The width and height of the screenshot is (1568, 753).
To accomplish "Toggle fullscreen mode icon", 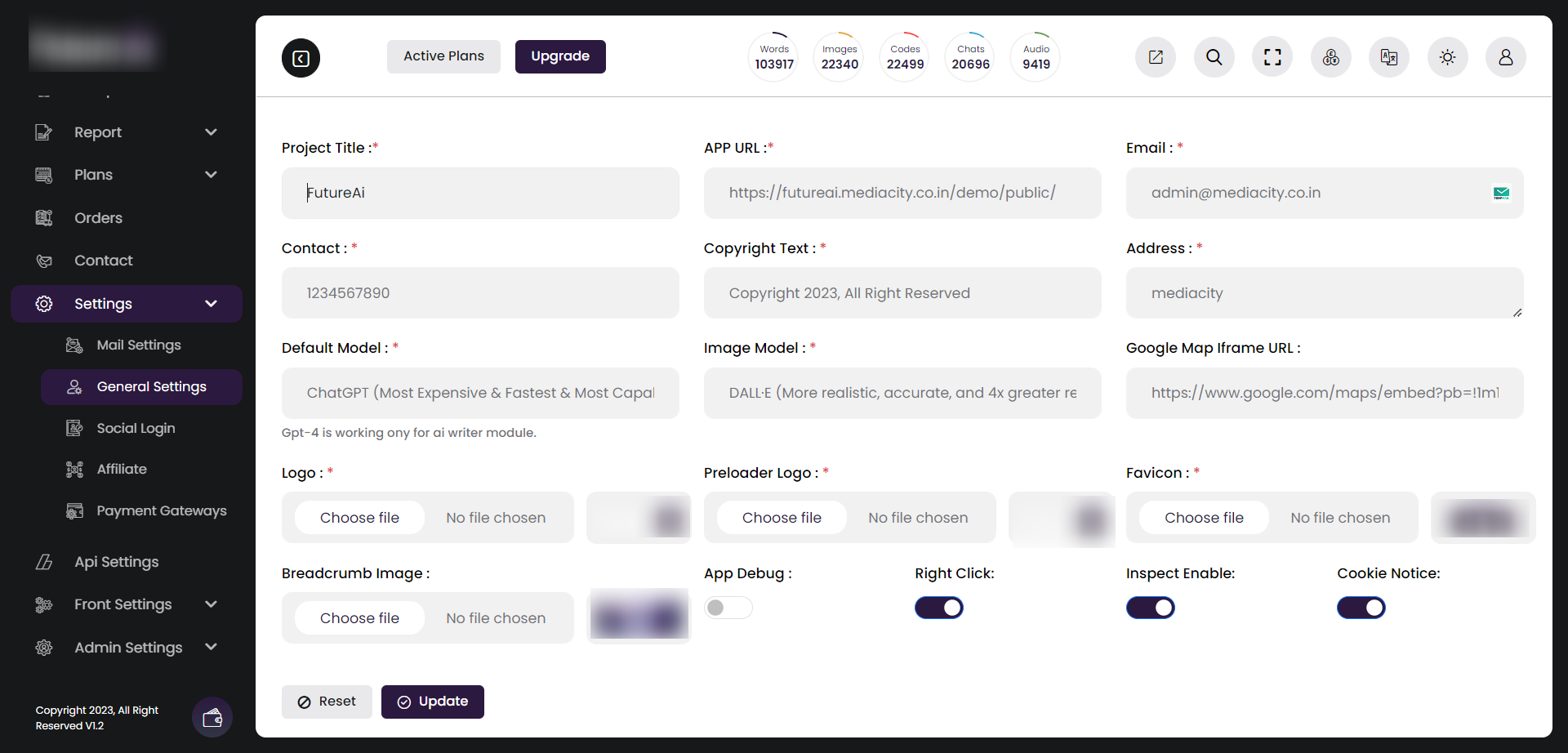I will [1272, 57].
